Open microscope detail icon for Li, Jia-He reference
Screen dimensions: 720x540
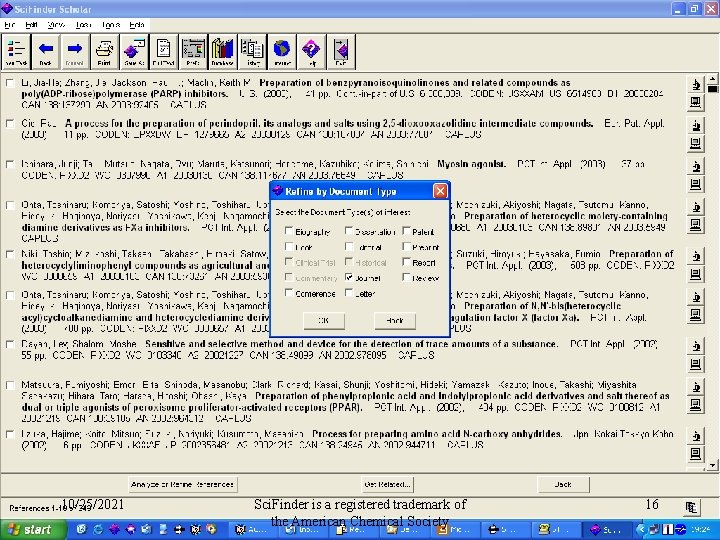696,84
